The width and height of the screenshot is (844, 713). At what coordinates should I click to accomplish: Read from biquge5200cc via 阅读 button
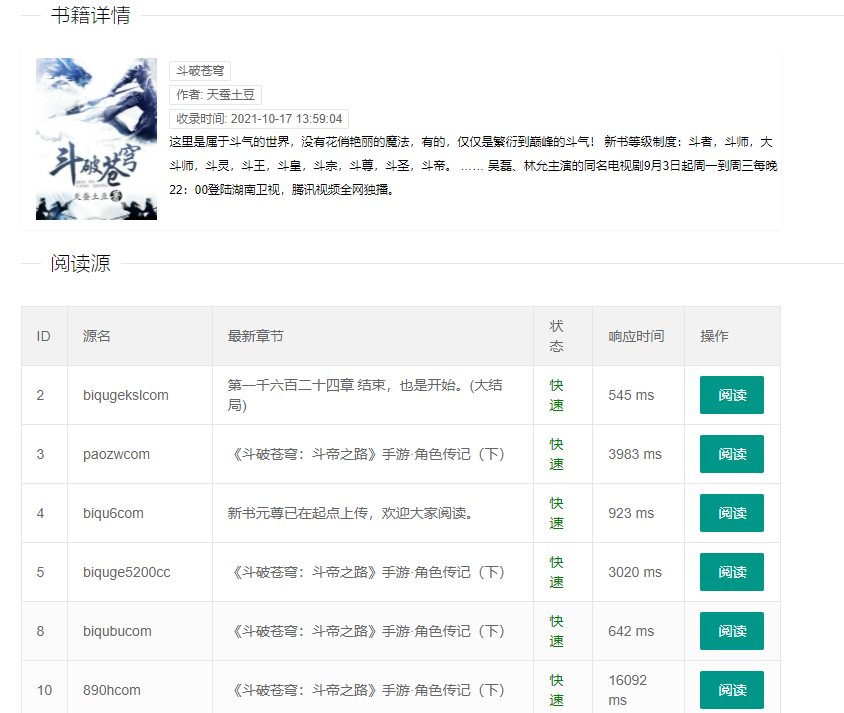(x=731, y=572)
